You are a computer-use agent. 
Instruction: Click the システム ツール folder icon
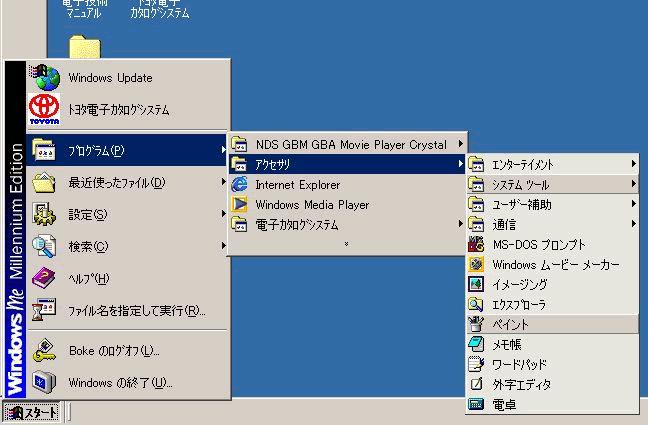tap(476, 184)
